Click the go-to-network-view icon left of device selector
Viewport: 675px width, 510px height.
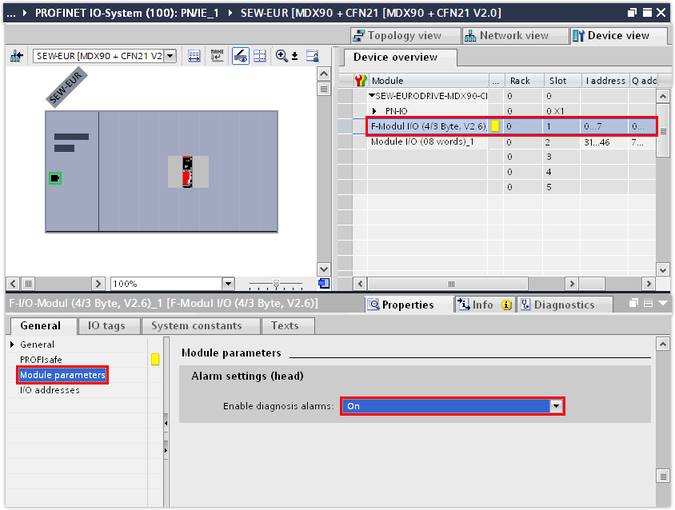coord(16,57)
